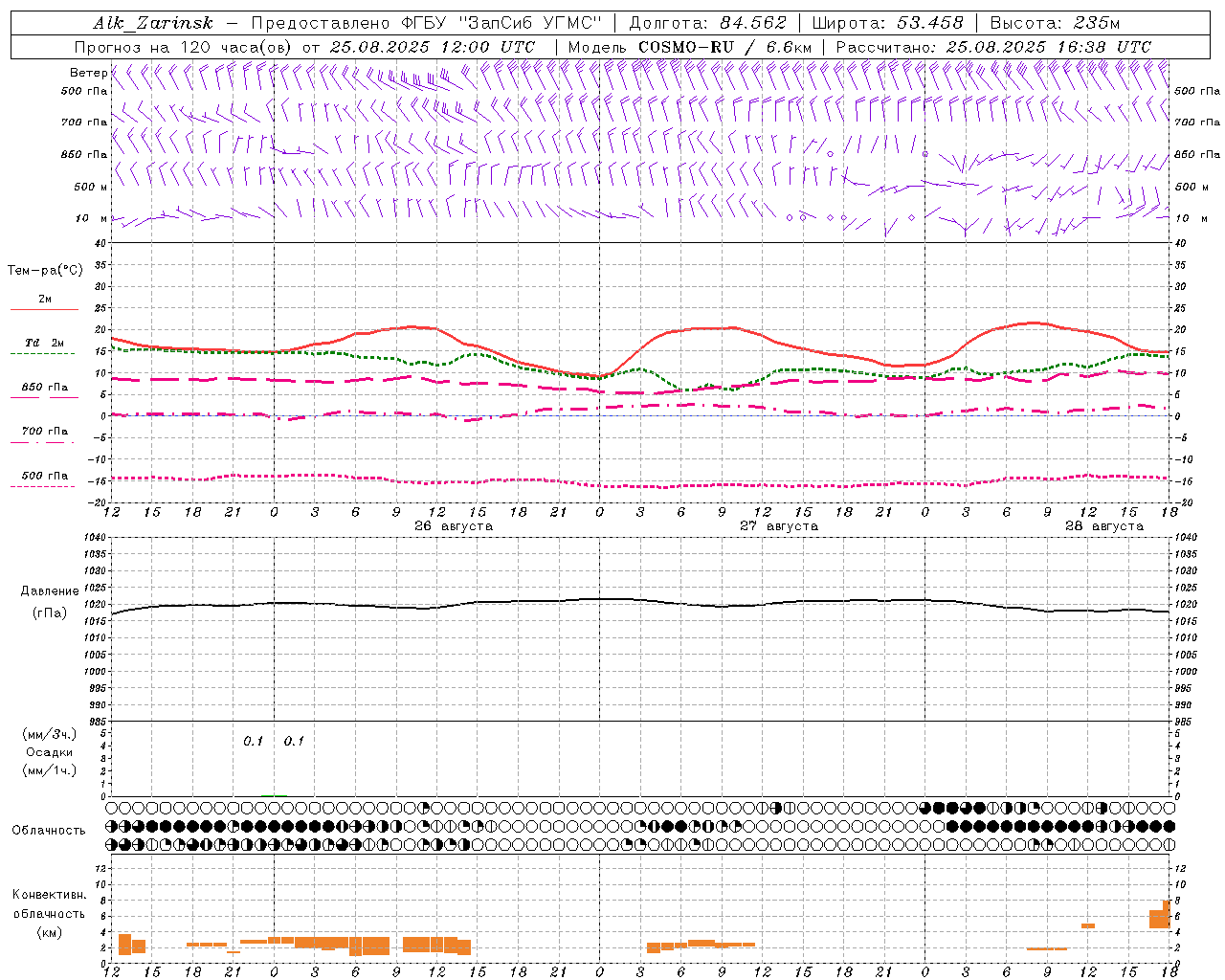1225x980 pixels.
Task: Click the (км) unit under convective cloudiness
Action: (49, 932)
